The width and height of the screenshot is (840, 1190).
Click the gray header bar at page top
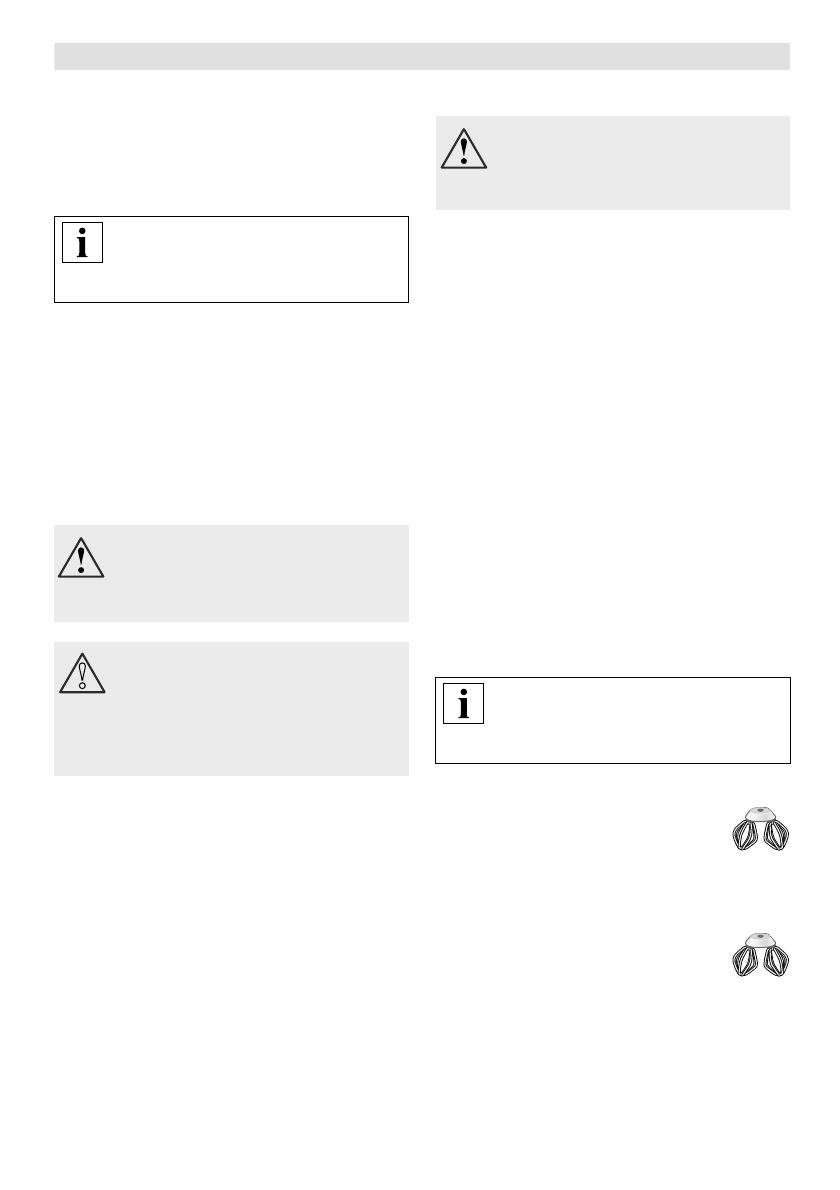click(x=421, y=56)
